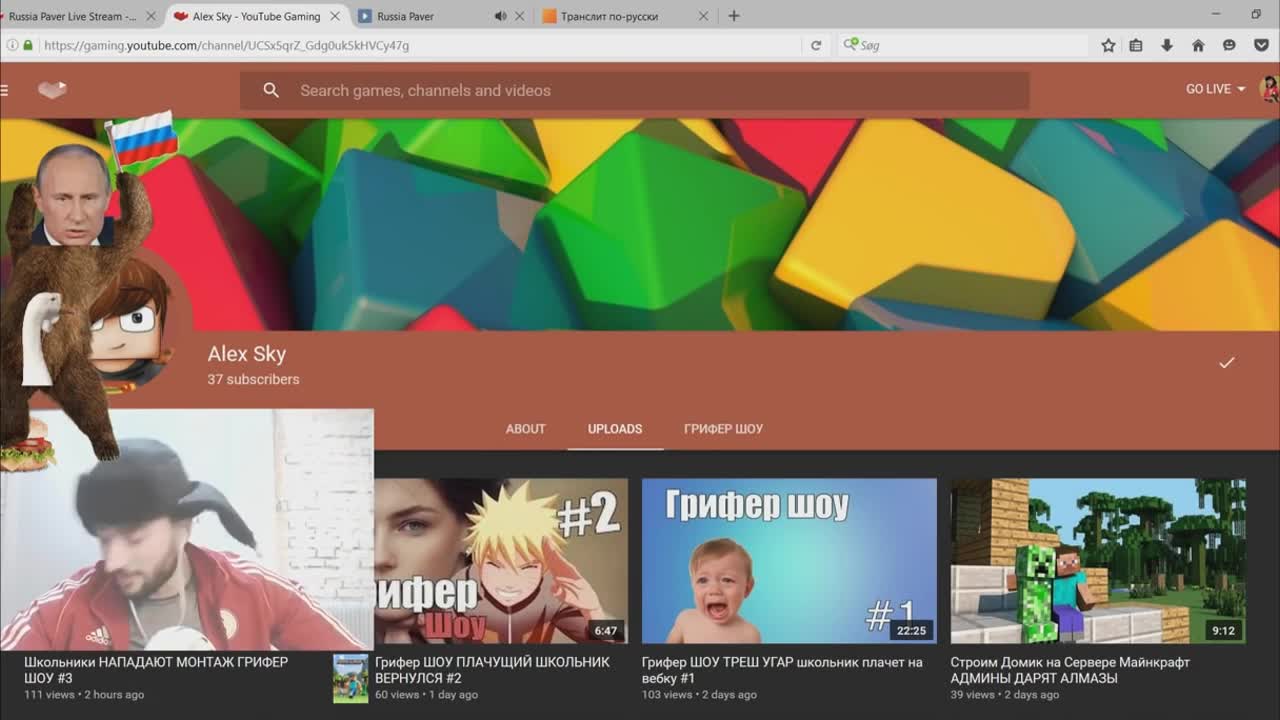The height and width of the screenshot is (720, 1280).
Task: Open the Minecraft creeper video thumbnail
Action: click(x=1098, y=561)
